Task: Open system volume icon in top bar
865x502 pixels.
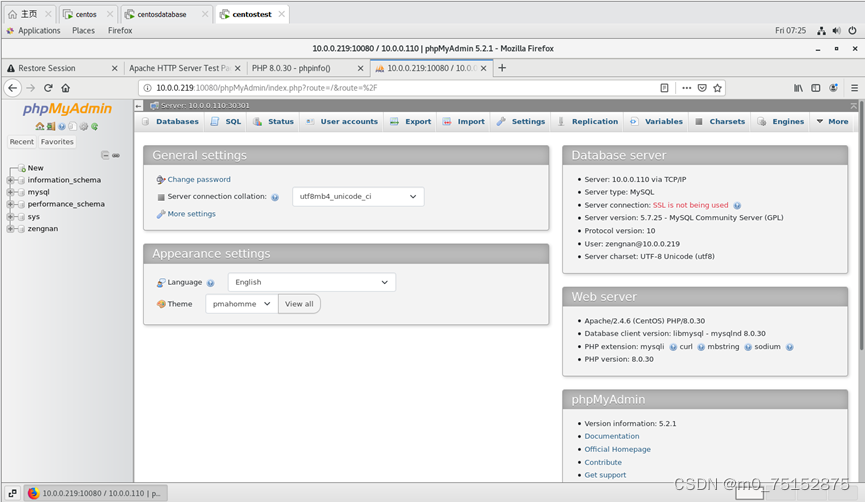Action: [836, 31]
